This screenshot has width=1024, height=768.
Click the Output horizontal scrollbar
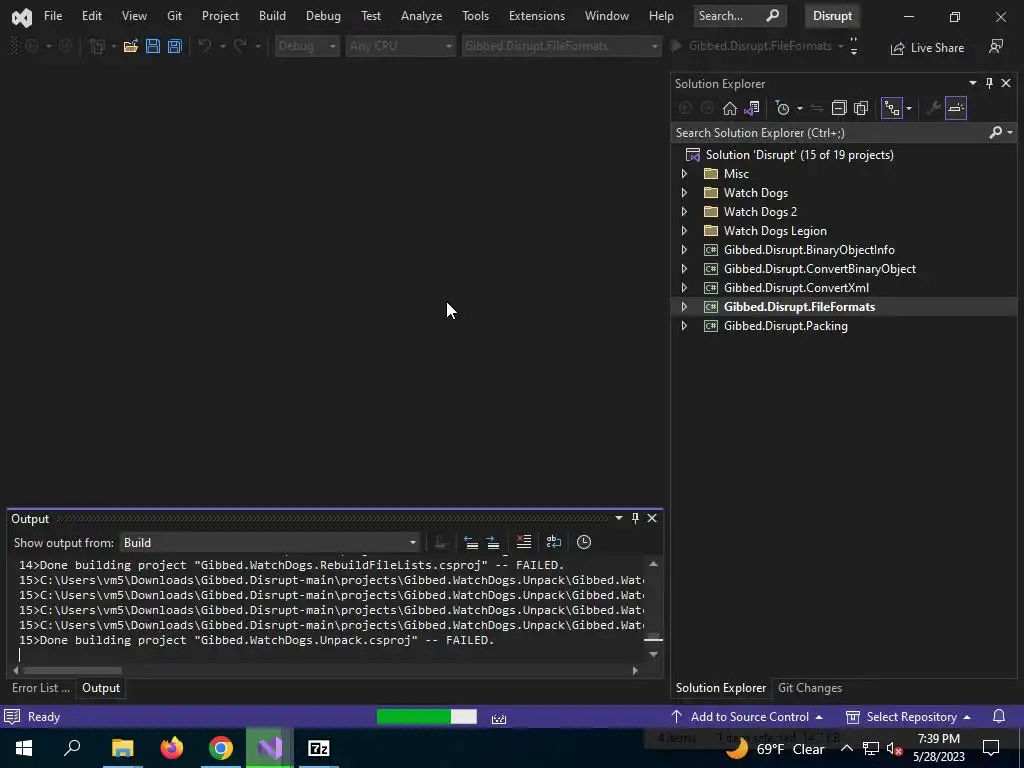point(72,670)
